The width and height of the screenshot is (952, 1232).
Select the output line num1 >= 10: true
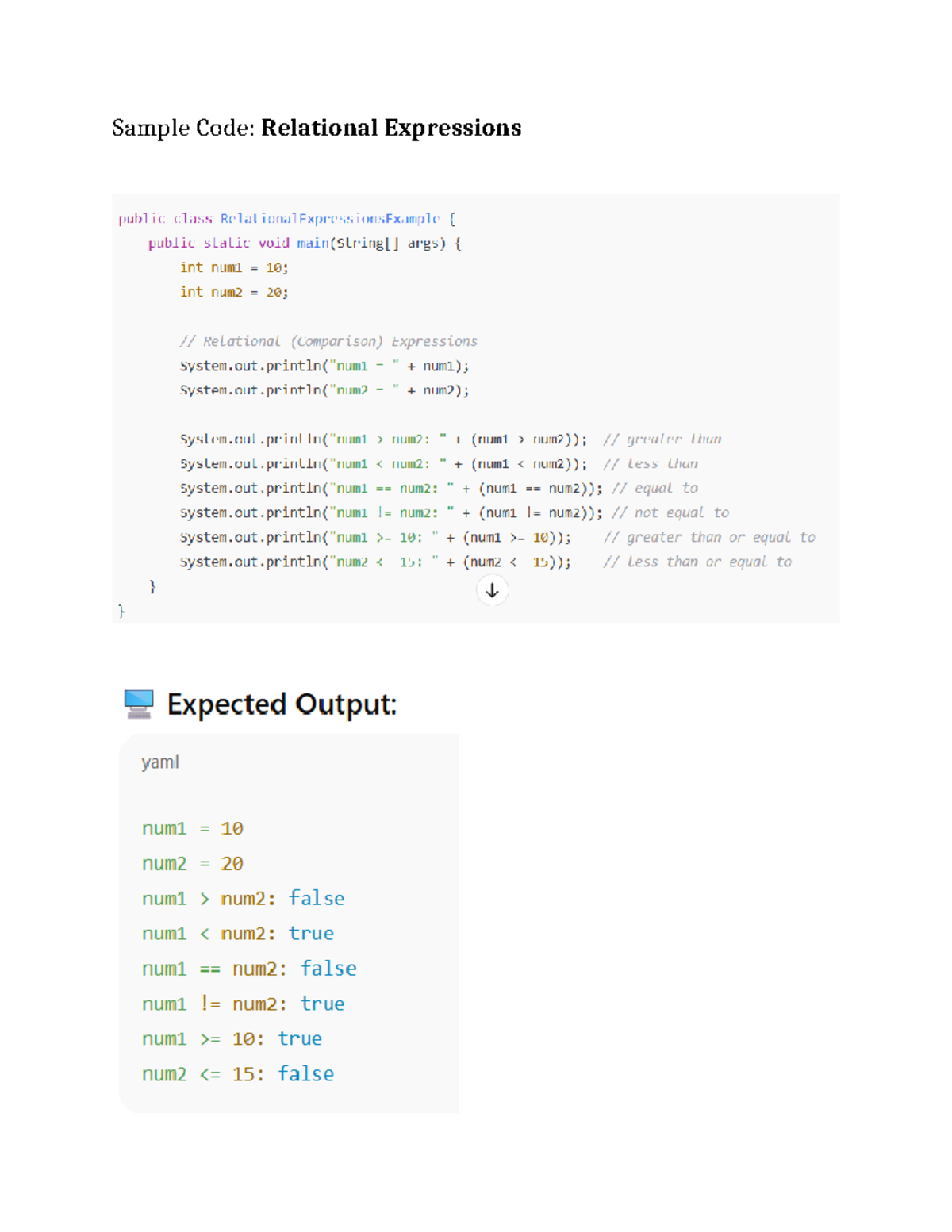[x=231, y=1038]
